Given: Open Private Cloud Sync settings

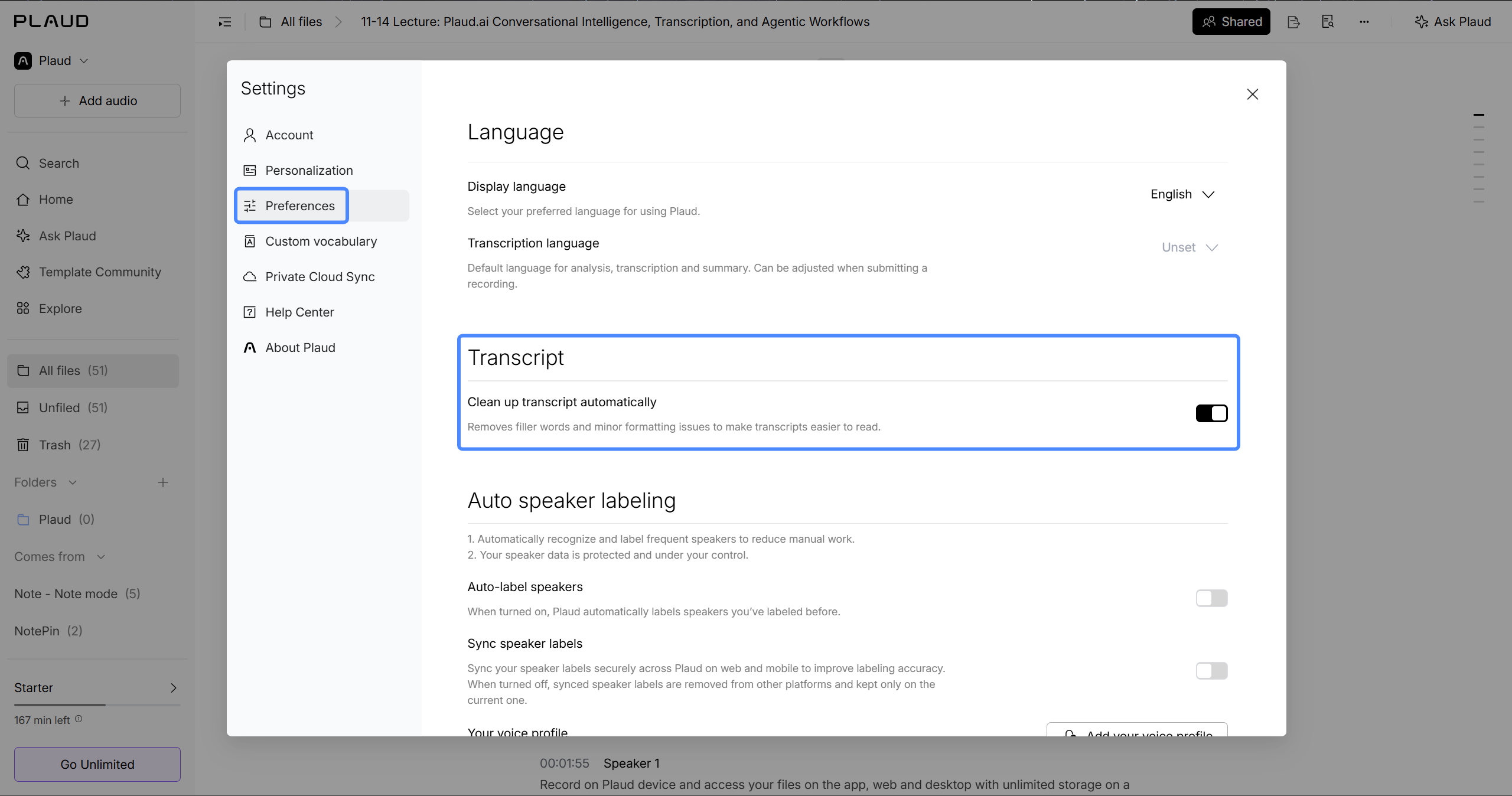Looking at the screenshot, I should [322, 277].
